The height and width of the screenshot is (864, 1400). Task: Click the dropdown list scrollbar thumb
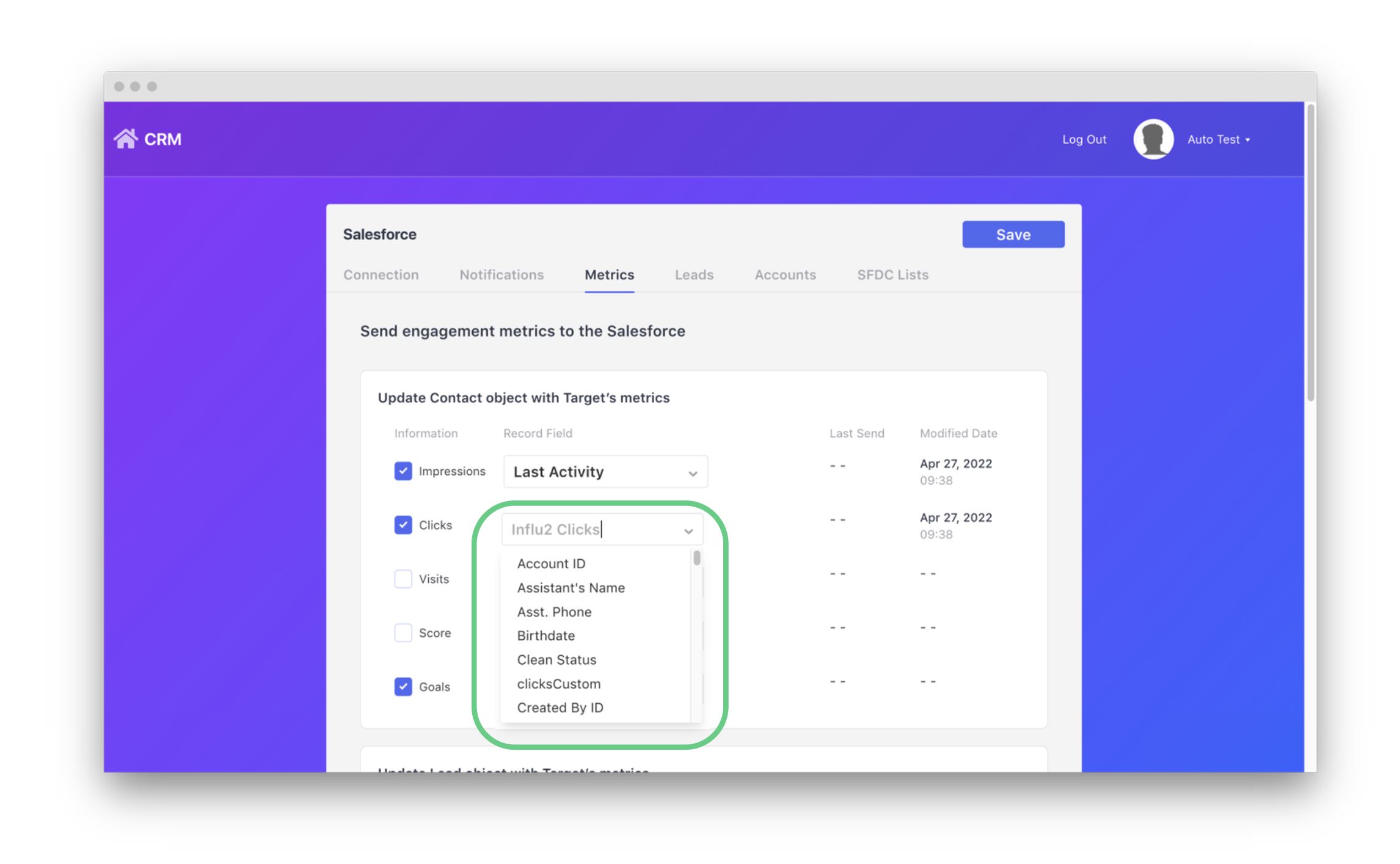pyautogui.click(x=696, y=558)
